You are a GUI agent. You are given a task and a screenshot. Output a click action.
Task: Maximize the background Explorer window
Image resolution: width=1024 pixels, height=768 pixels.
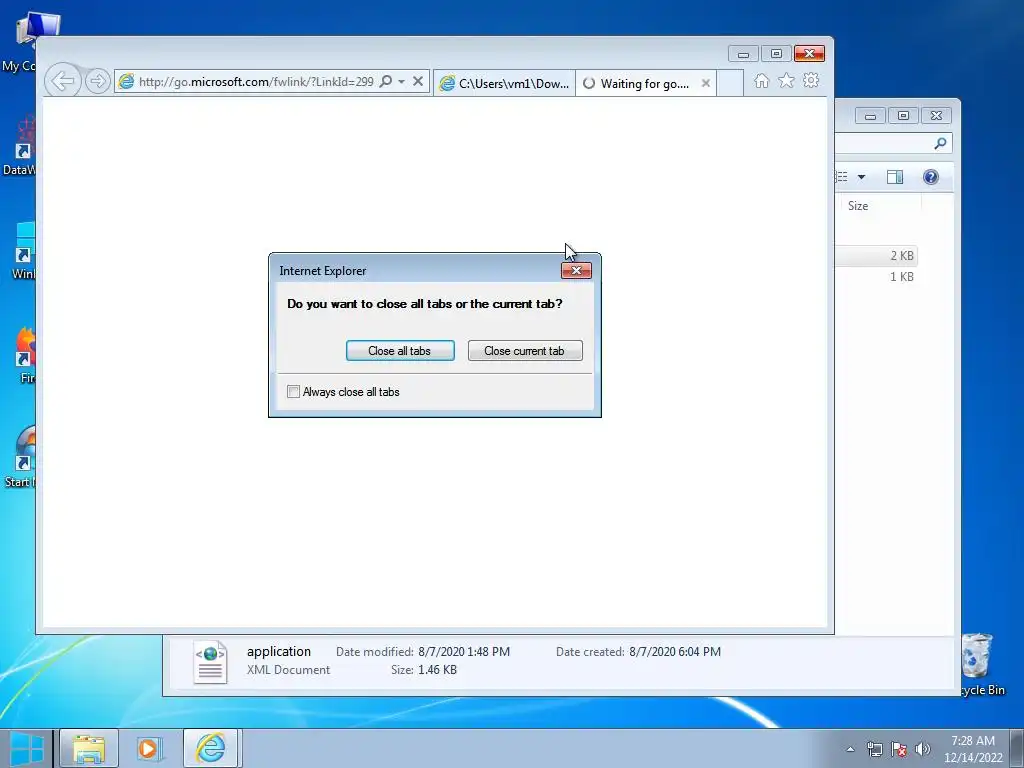tap(903, 116)
